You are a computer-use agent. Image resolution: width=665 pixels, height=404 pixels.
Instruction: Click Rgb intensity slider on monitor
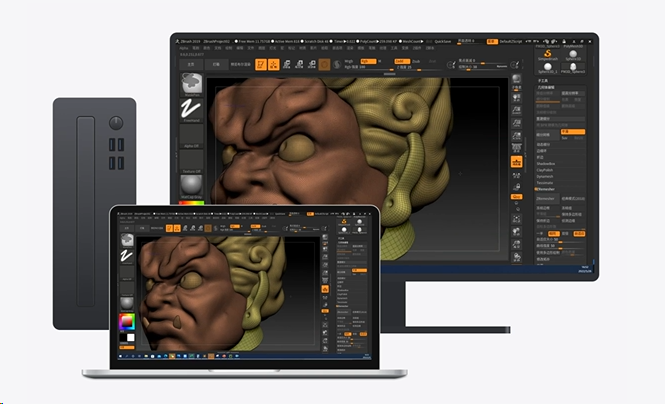click(x=369, y=67)
